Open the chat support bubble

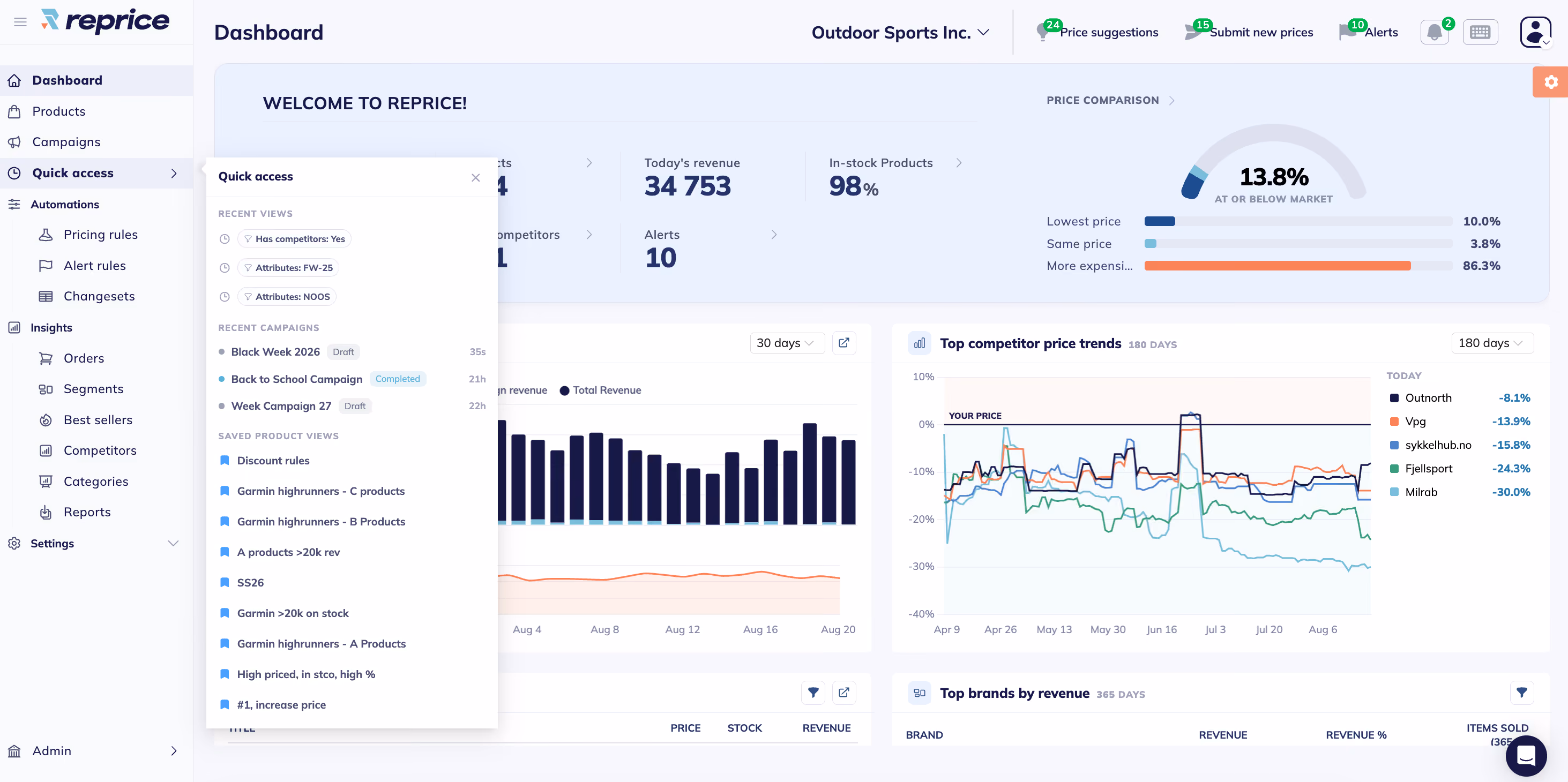pyautogui.click(x=1525, y=755)
